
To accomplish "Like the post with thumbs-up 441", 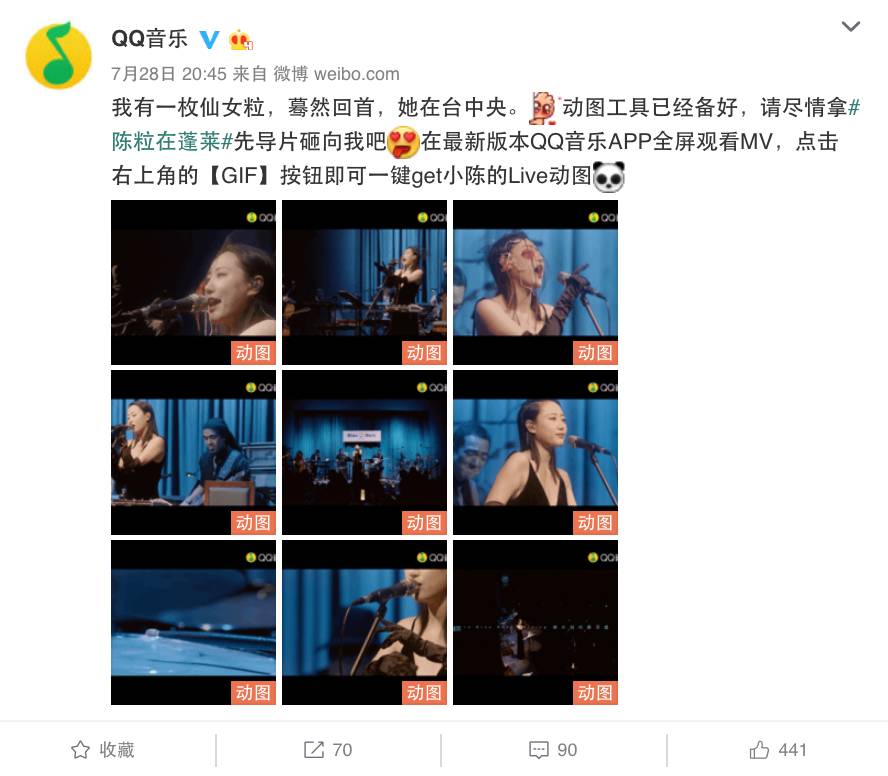I will [x=778, y=750].
